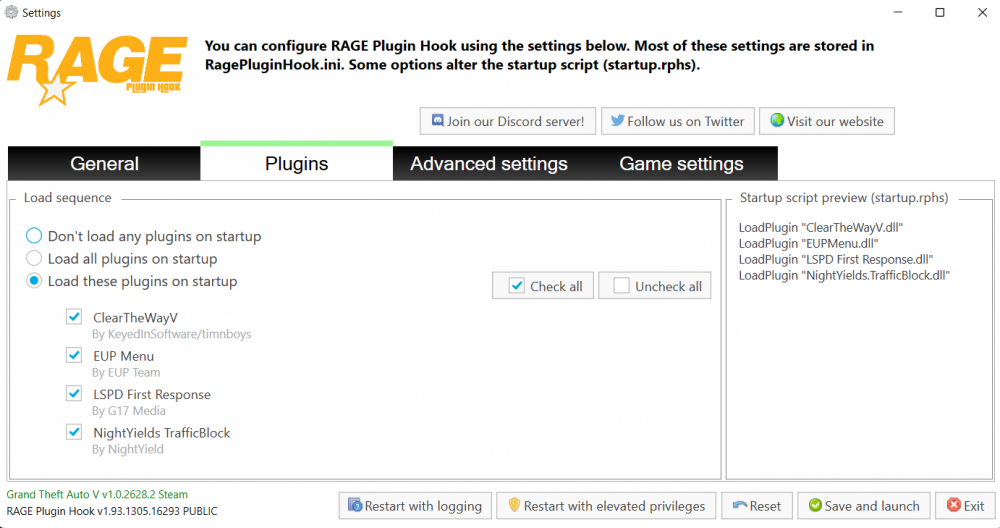
Task: Click LoadPlugin "LSPD First Response.dll" line
Action: pyautogui.click(x=836, y=260)
